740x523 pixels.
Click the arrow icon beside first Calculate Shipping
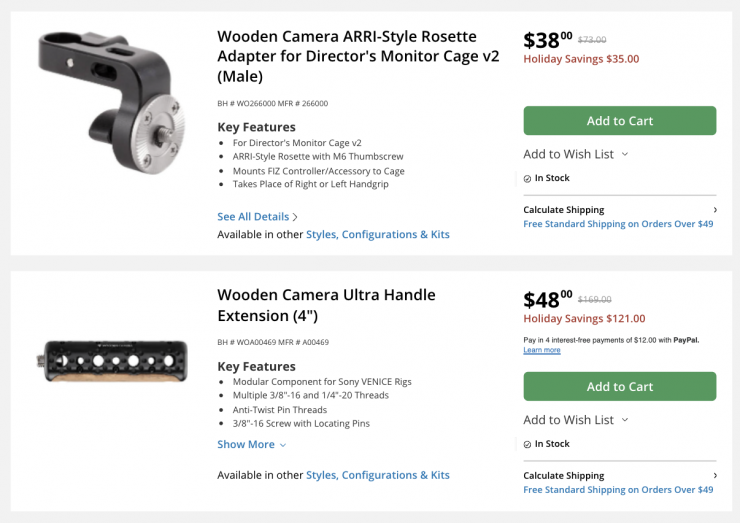click(x=714, y=210)
